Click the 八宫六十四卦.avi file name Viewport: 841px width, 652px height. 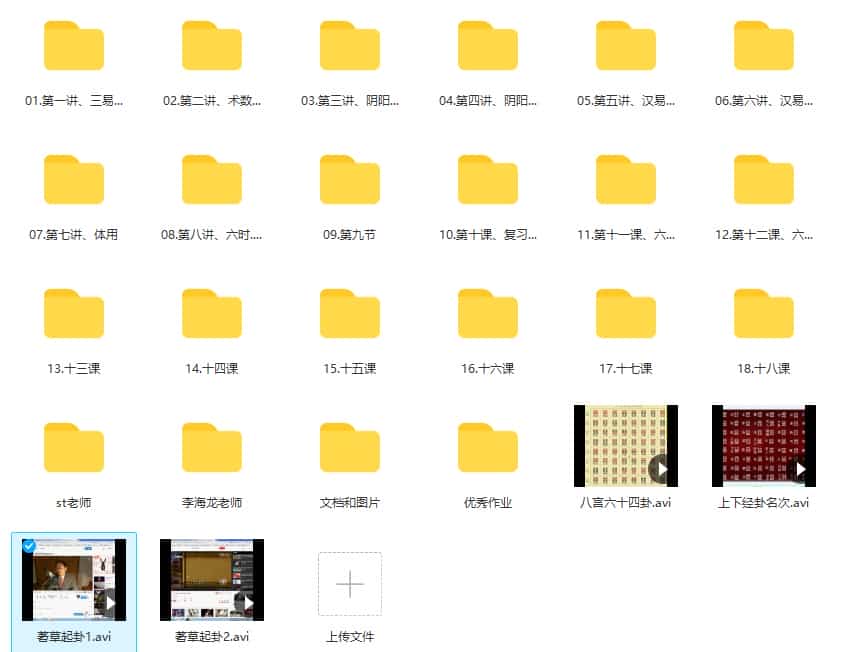tap(625, 501)
